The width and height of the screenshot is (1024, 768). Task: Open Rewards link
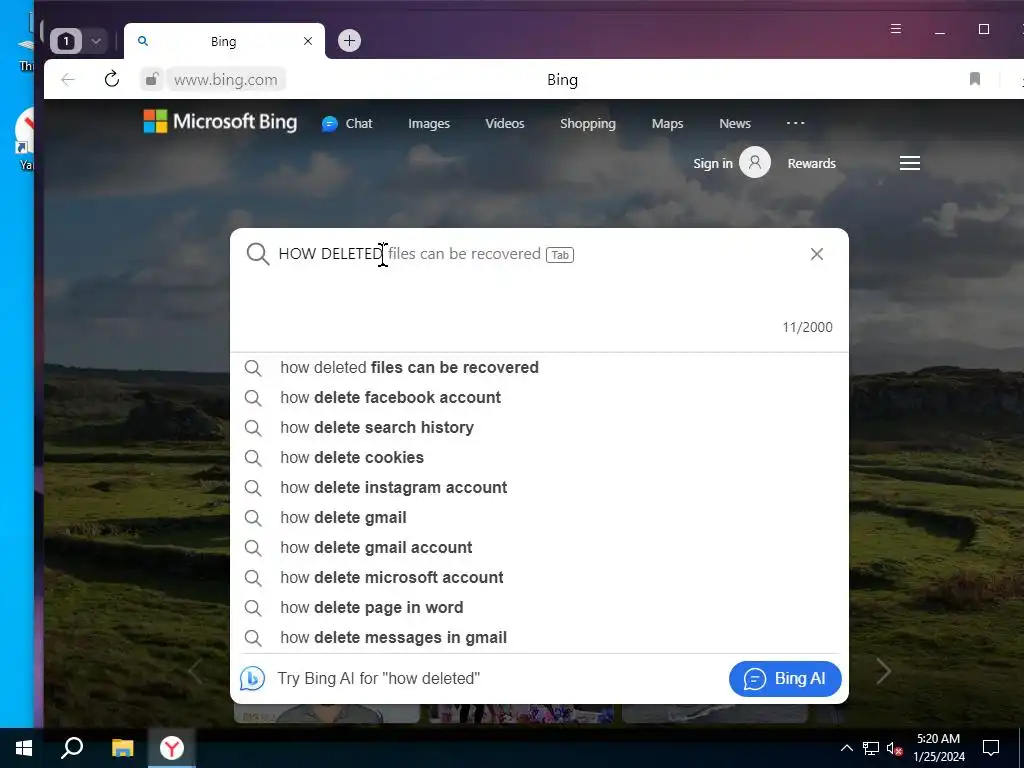pos(811,163)
